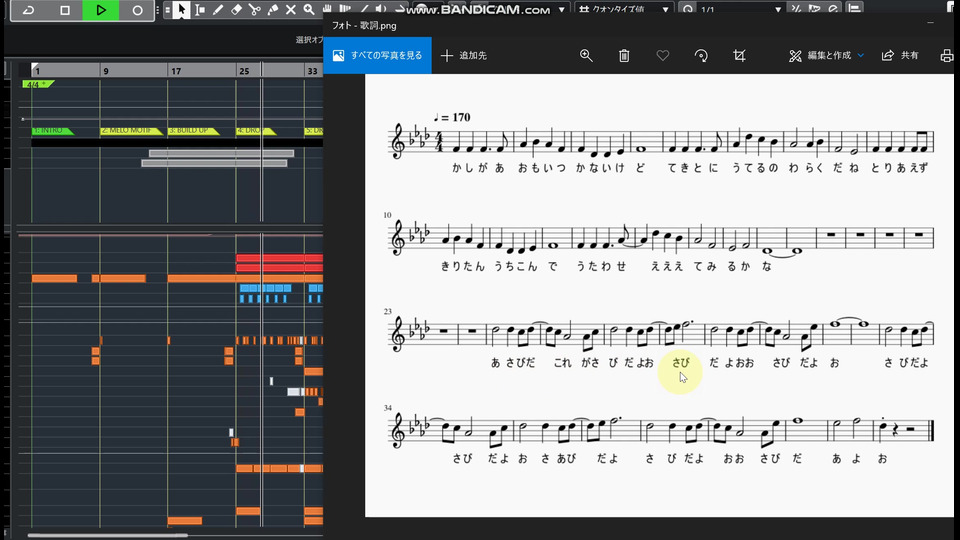Select the Object Selection arrow tool
The width and height of the screenshot is (960, 540).
[181, 10]
